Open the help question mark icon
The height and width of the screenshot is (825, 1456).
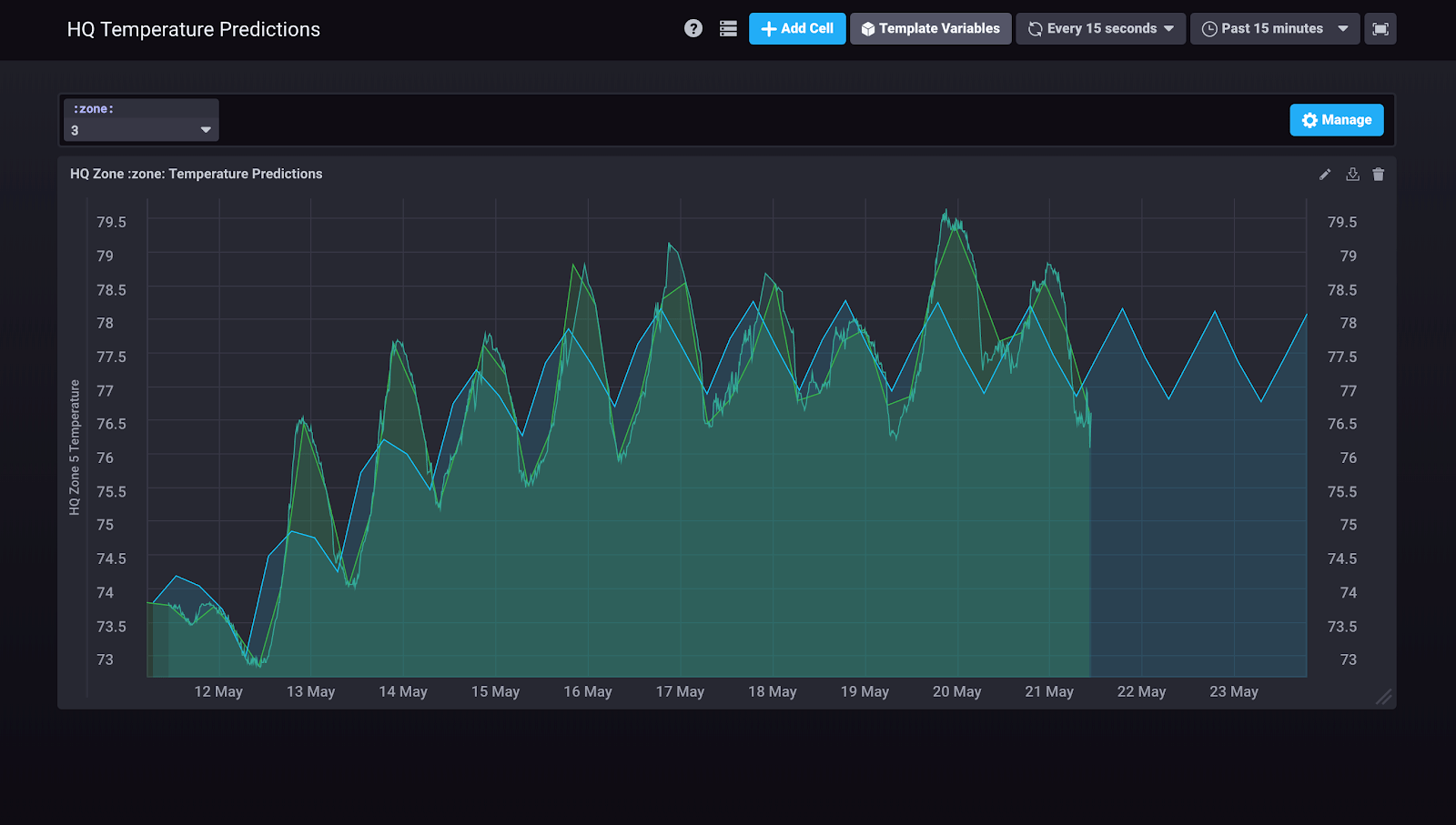click(x=693, y=28)
